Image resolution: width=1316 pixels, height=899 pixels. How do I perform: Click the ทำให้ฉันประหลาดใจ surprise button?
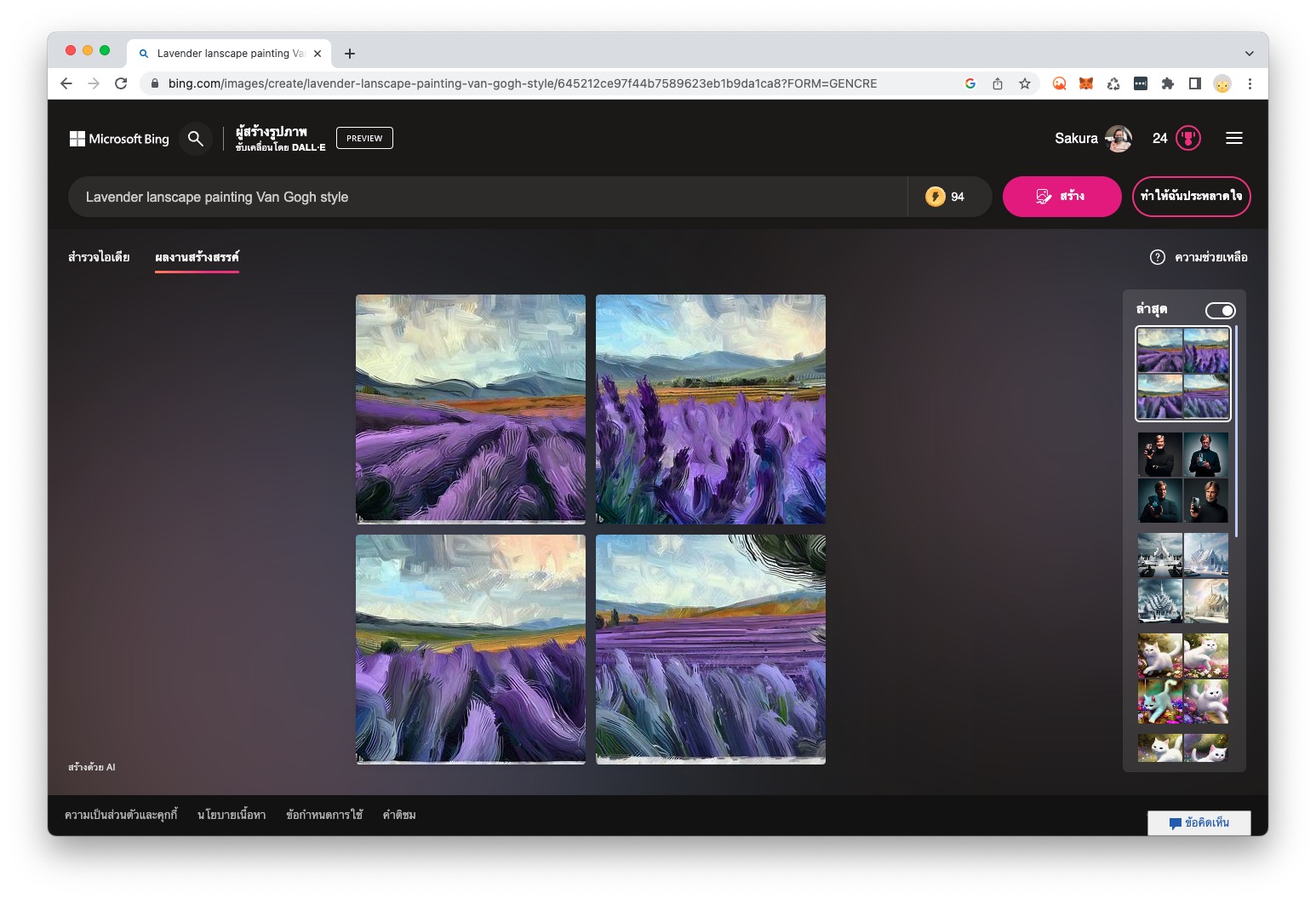click(1191, 197)
